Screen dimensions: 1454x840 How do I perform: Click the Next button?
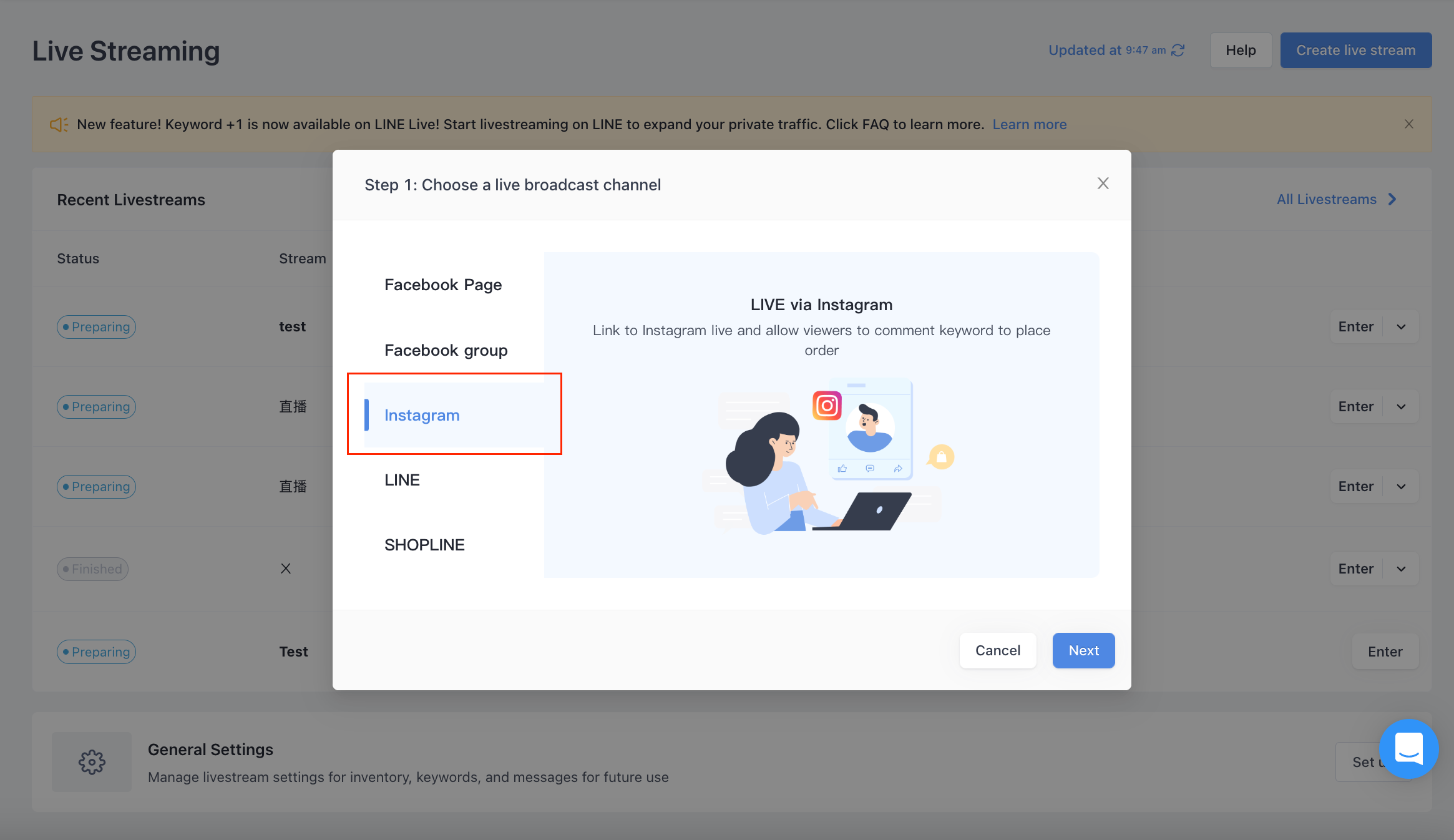pyautogui.click(x=1083, y=650)
